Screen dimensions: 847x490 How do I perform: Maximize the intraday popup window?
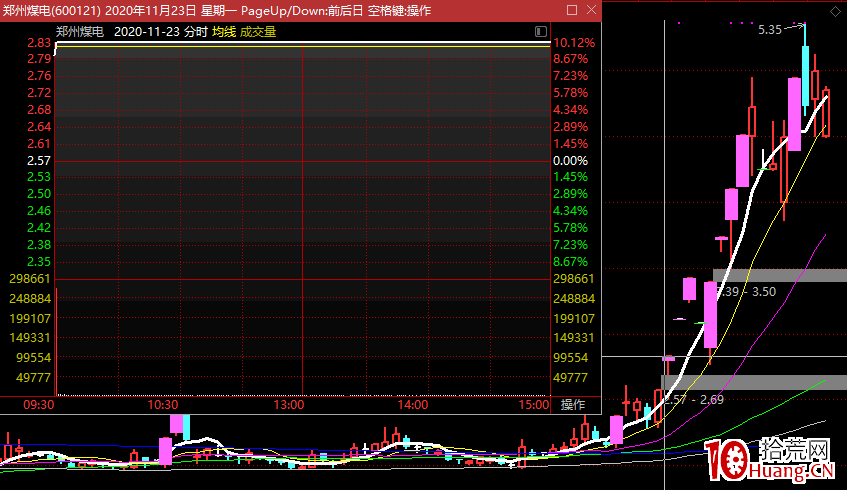[x=571, y=10]
